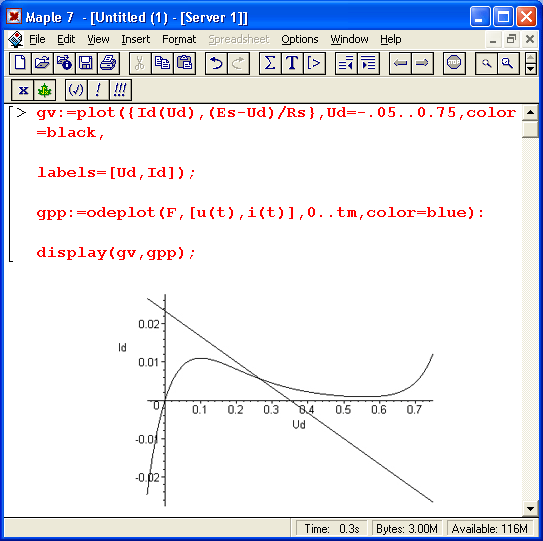Image resolution: width=543 pixels, height=541 pixels.
Task: Execute entire worksheet with triple exclamation icon
Action: pyautogui.click(x=120, y=90)
